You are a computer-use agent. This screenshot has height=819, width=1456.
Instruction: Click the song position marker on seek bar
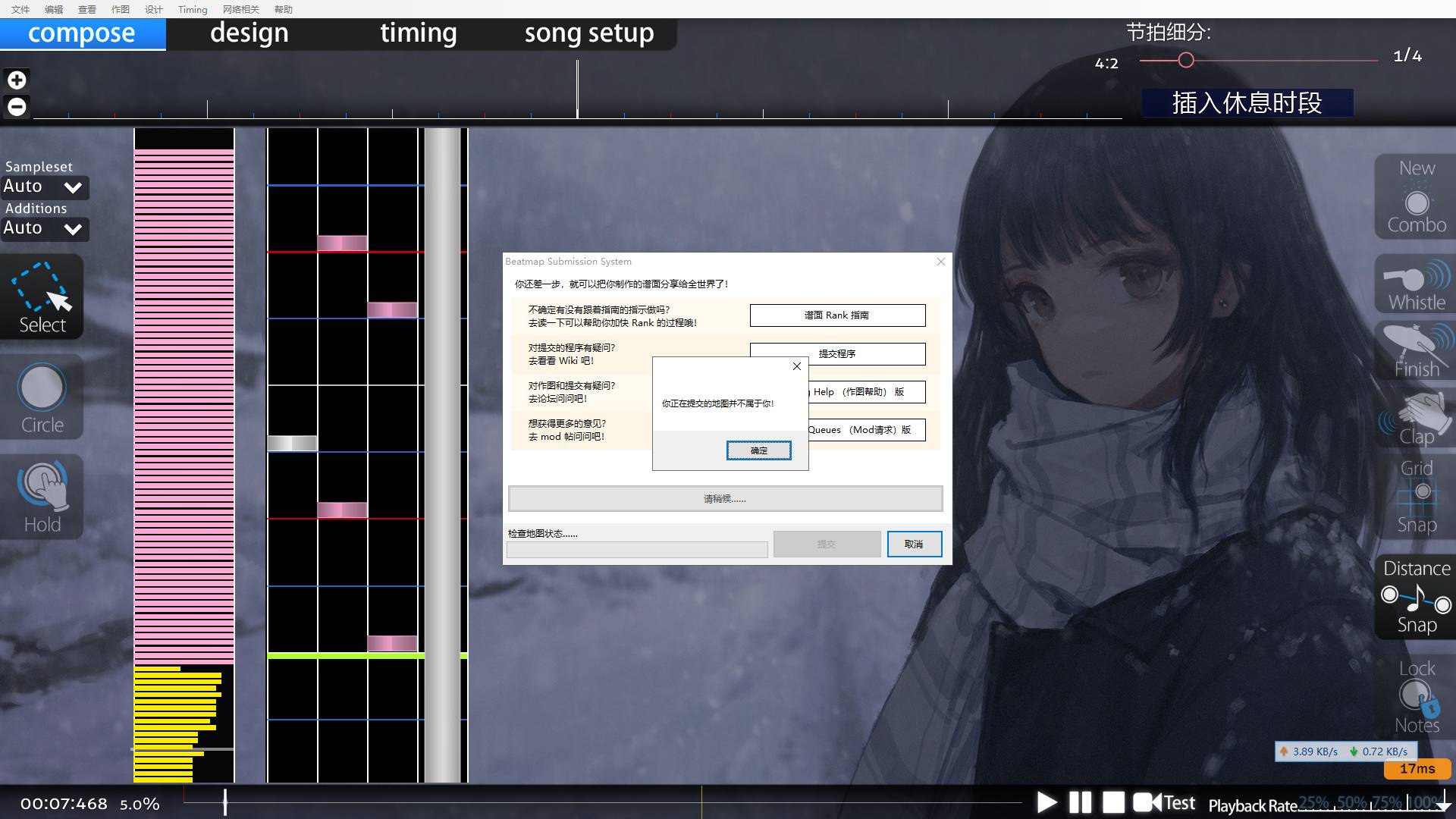point(224,802)
